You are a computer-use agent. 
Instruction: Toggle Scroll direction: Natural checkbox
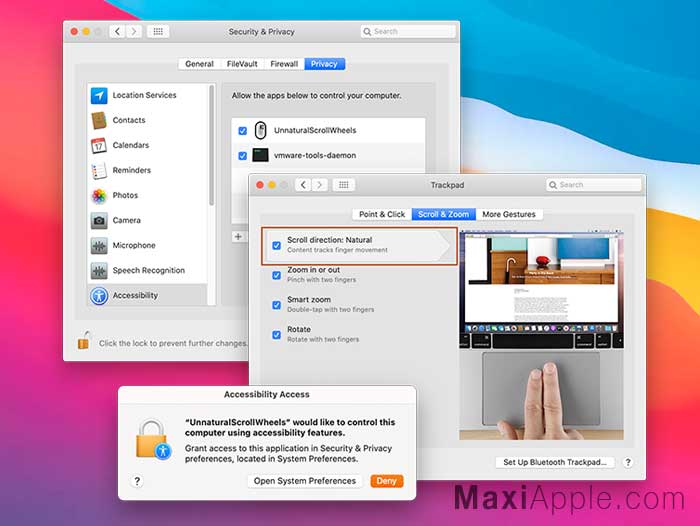pyautogui.click(x=276, y=245)
